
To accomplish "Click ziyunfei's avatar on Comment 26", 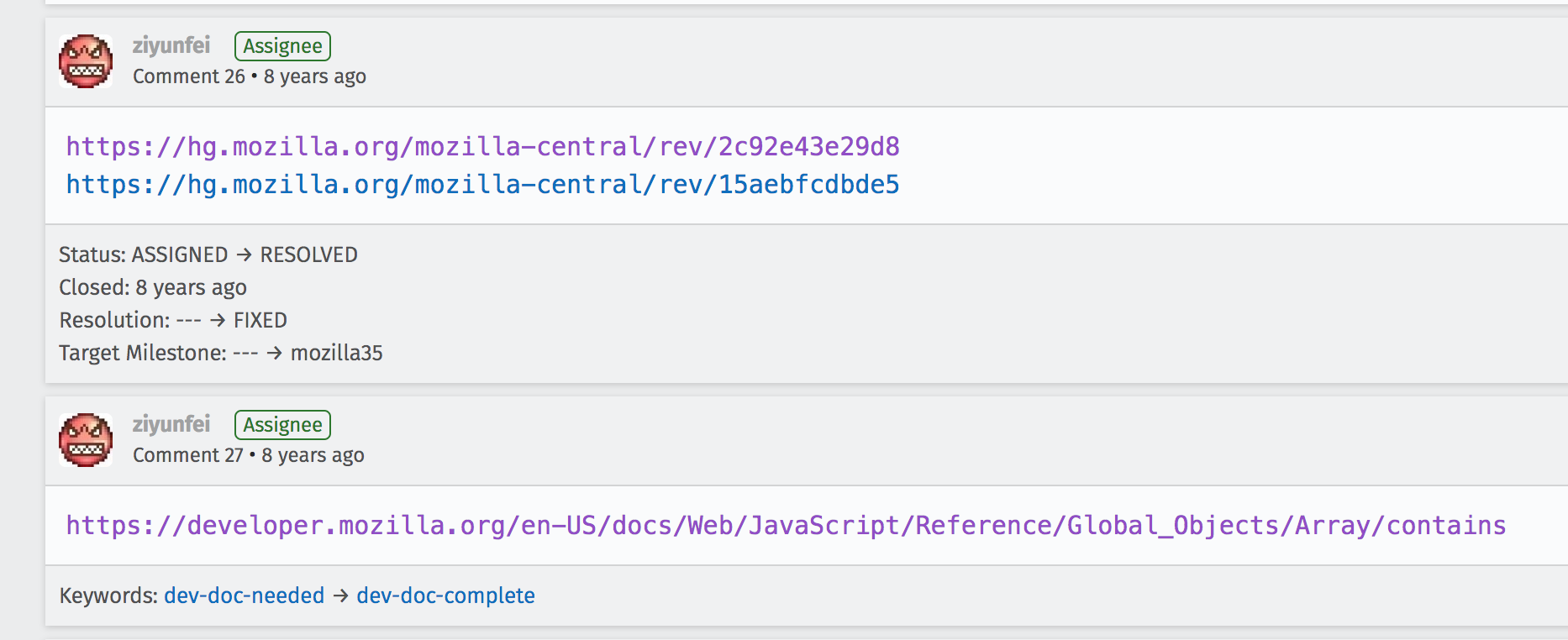I will (86, 61).
